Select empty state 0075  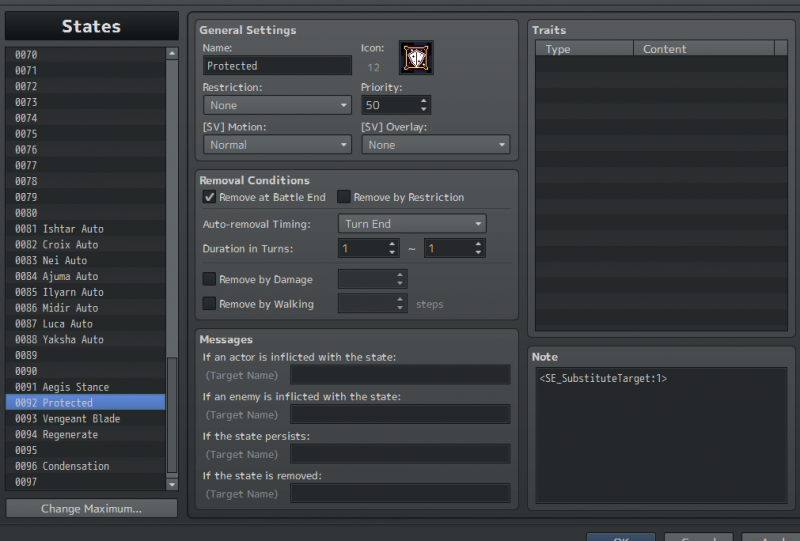(x=85, y=134)
